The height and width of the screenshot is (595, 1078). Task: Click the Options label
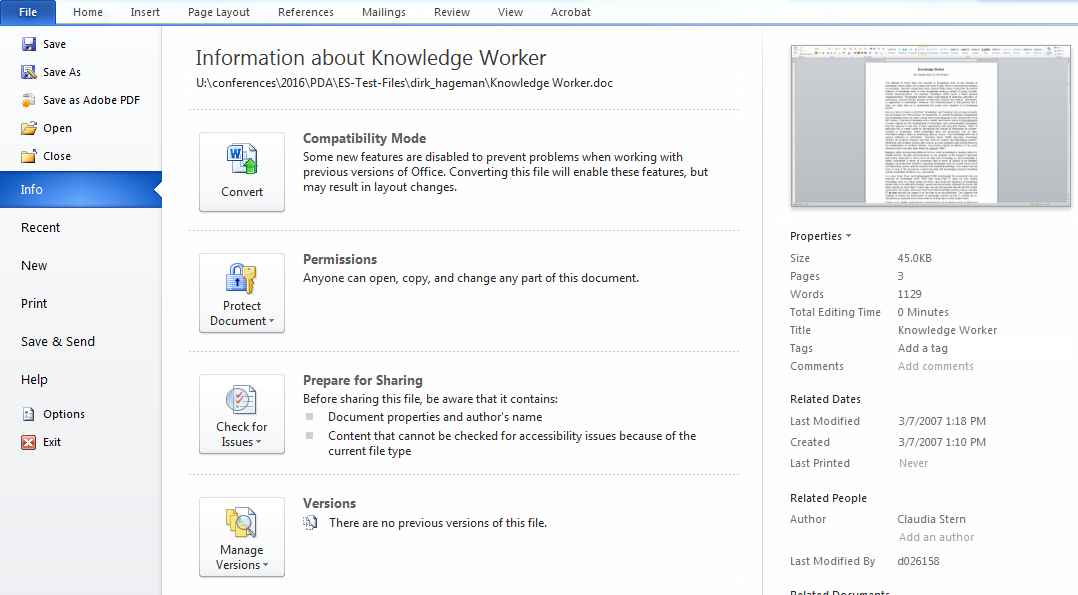pyautogui.click(x=64, y=414)
